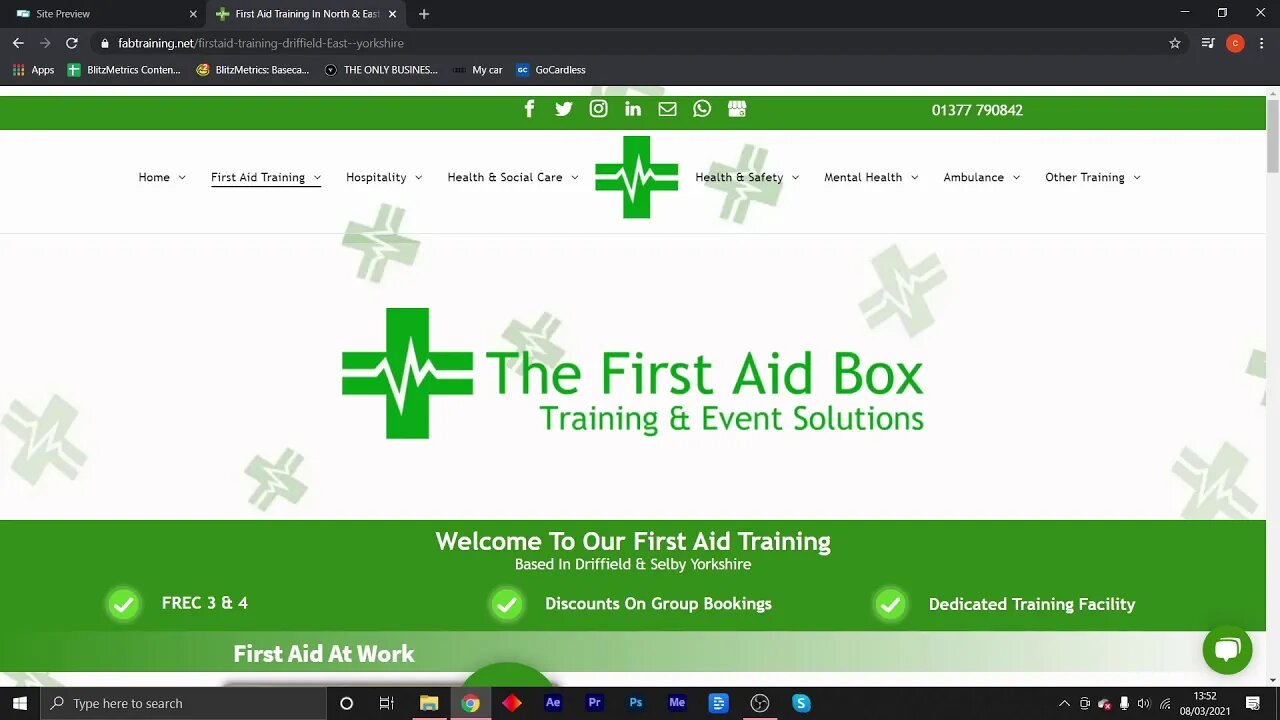Image resolution: width=1280 pixels, height=720 pixels.
Task: Open Chrome media control icon
Action: 1208,43
